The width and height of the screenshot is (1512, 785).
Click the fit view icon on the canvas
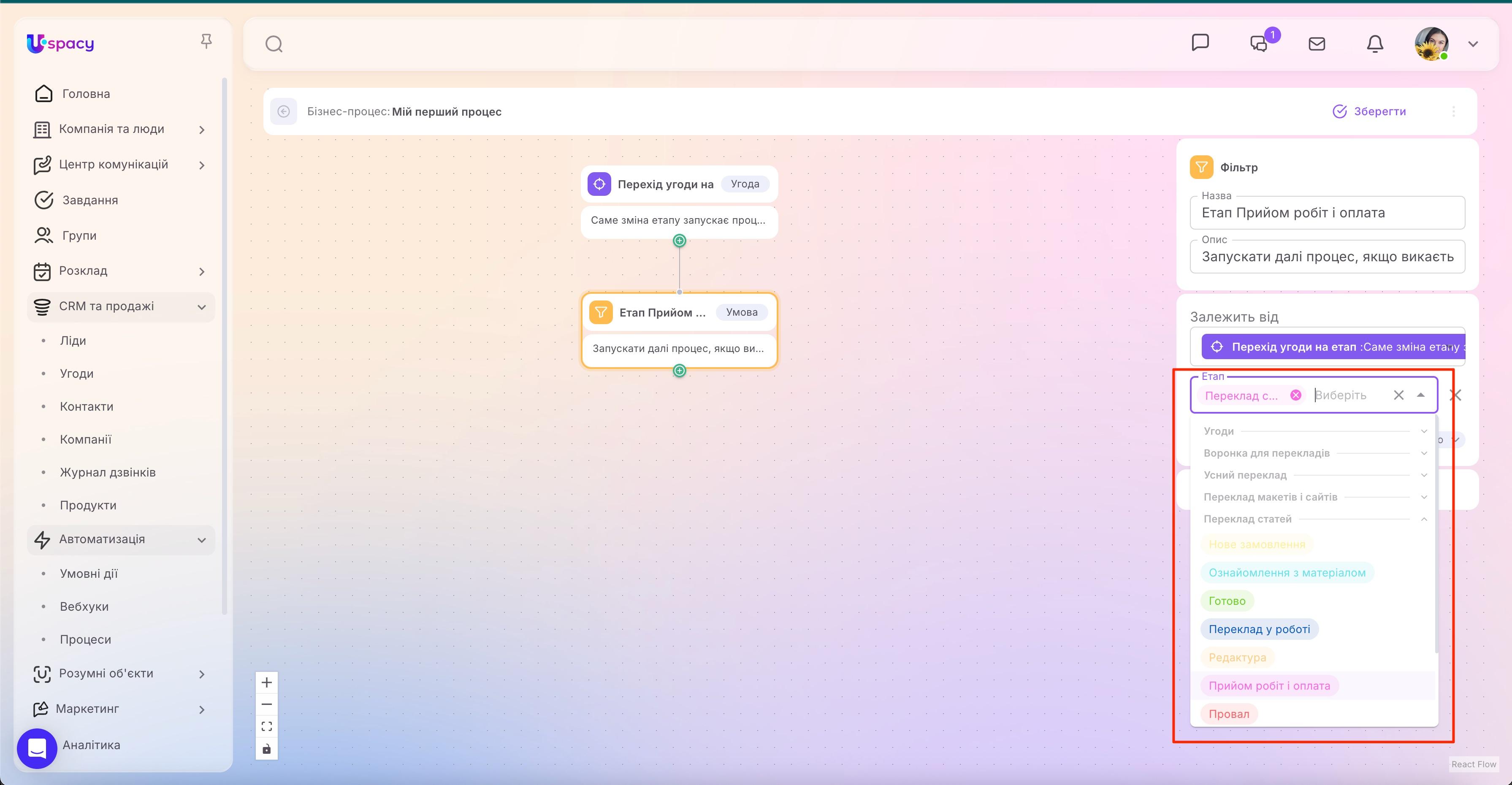pyautogui.click(x=266, y=726)
